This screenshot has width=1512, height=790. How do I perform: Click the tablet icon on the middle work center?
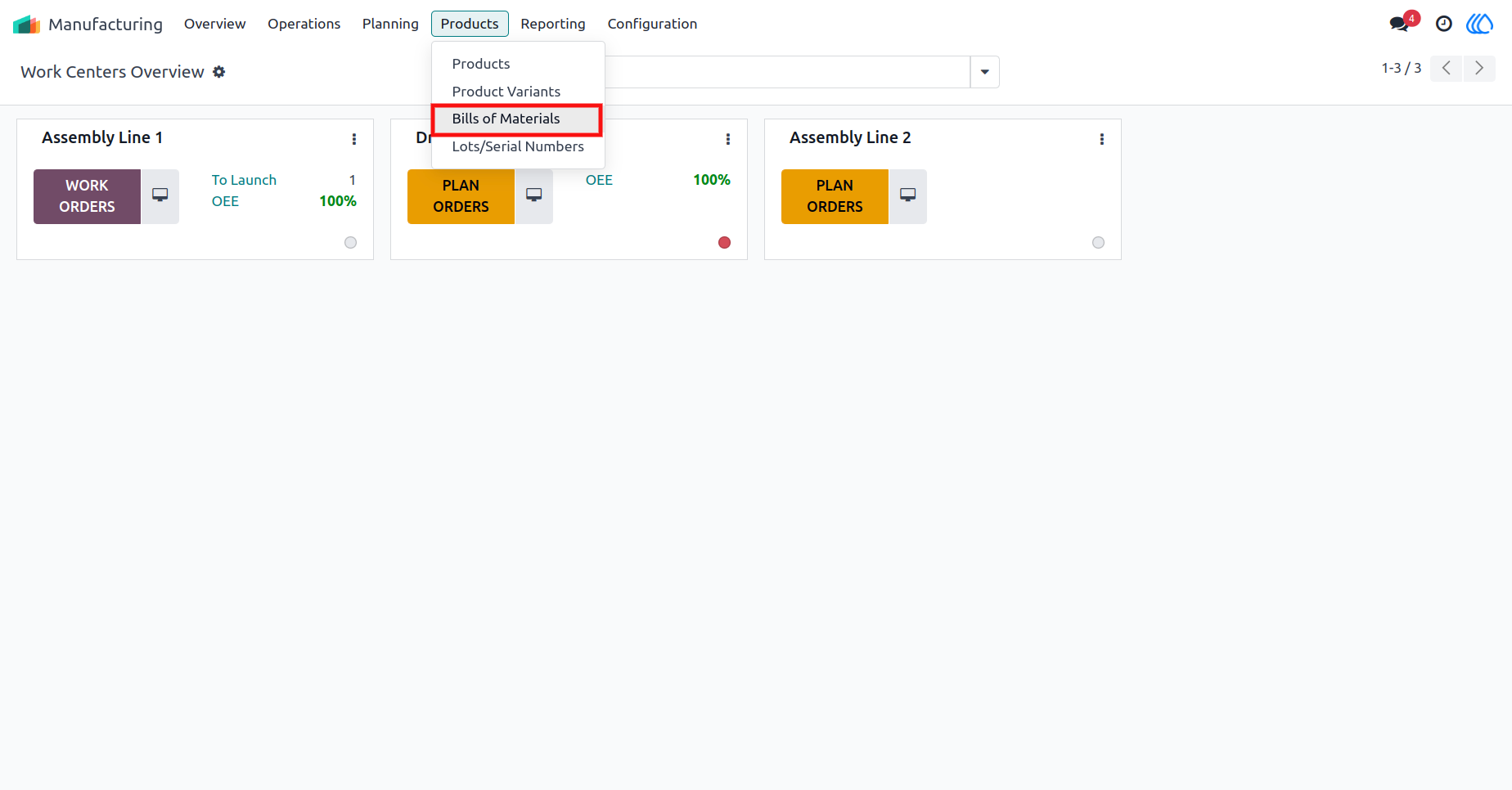[534, 196]
